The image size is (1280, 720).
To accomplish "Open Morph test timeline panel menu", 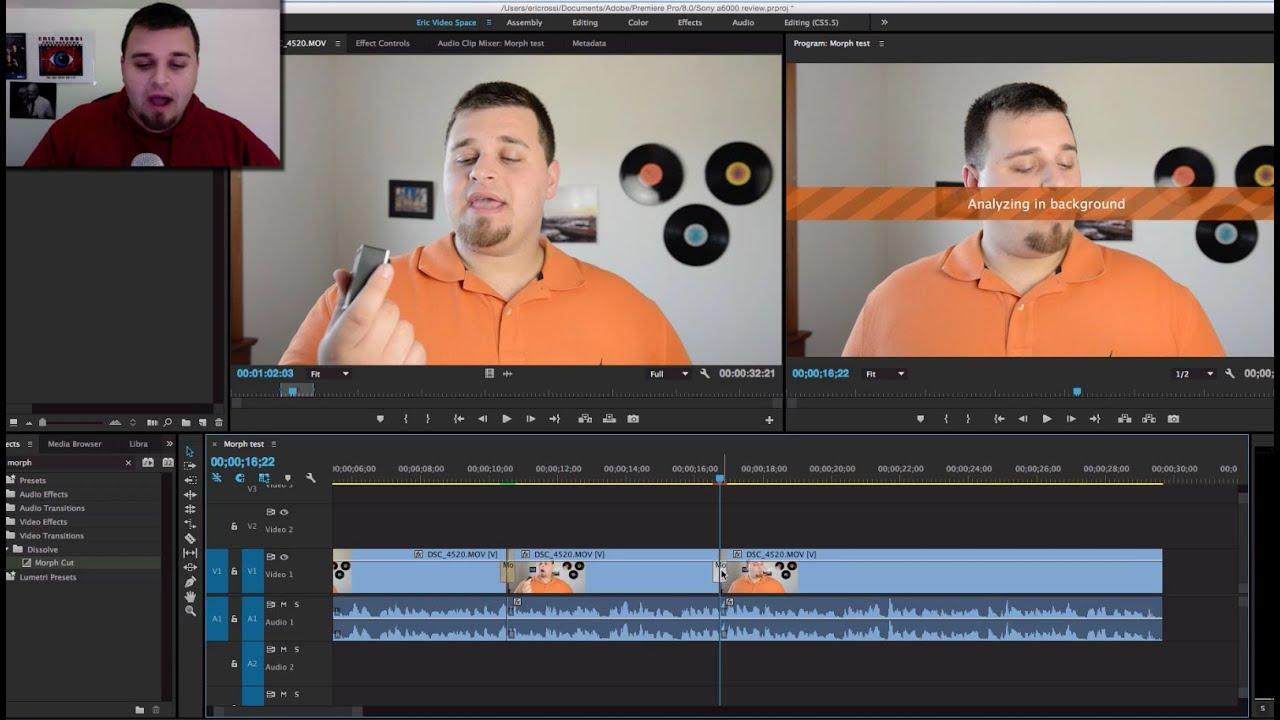I will [x=274, y=444].
